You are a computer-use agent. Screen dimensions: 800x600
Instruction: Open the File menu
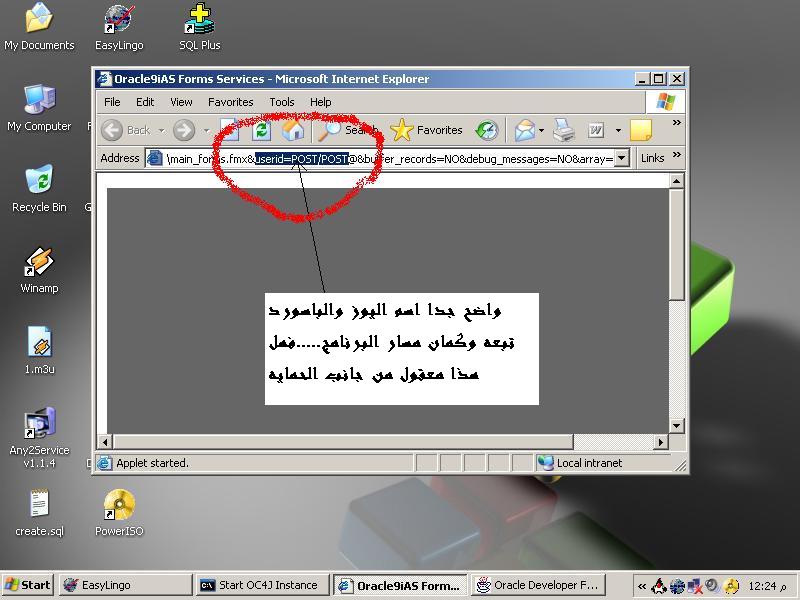coord(112,102)
